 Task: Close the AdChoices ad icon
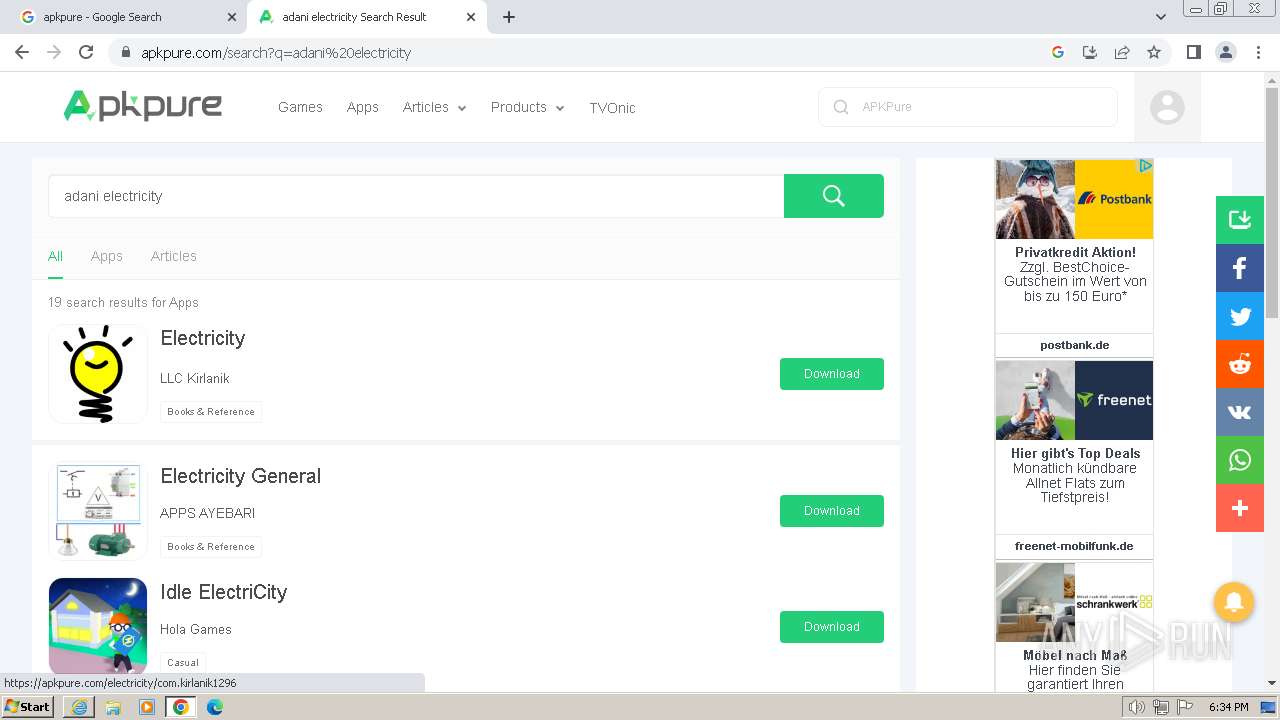coord(1146,166)
